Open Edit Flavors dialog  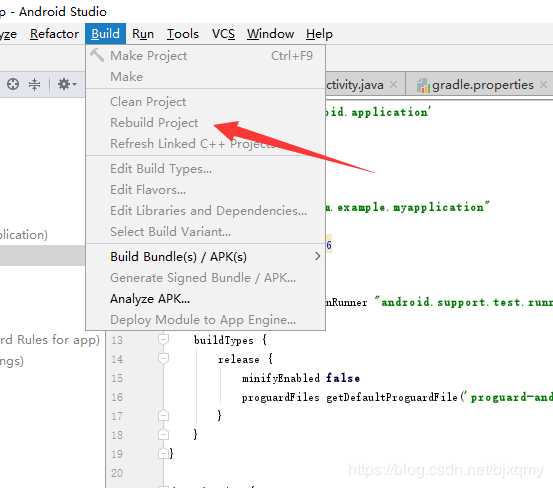point(205,190)
